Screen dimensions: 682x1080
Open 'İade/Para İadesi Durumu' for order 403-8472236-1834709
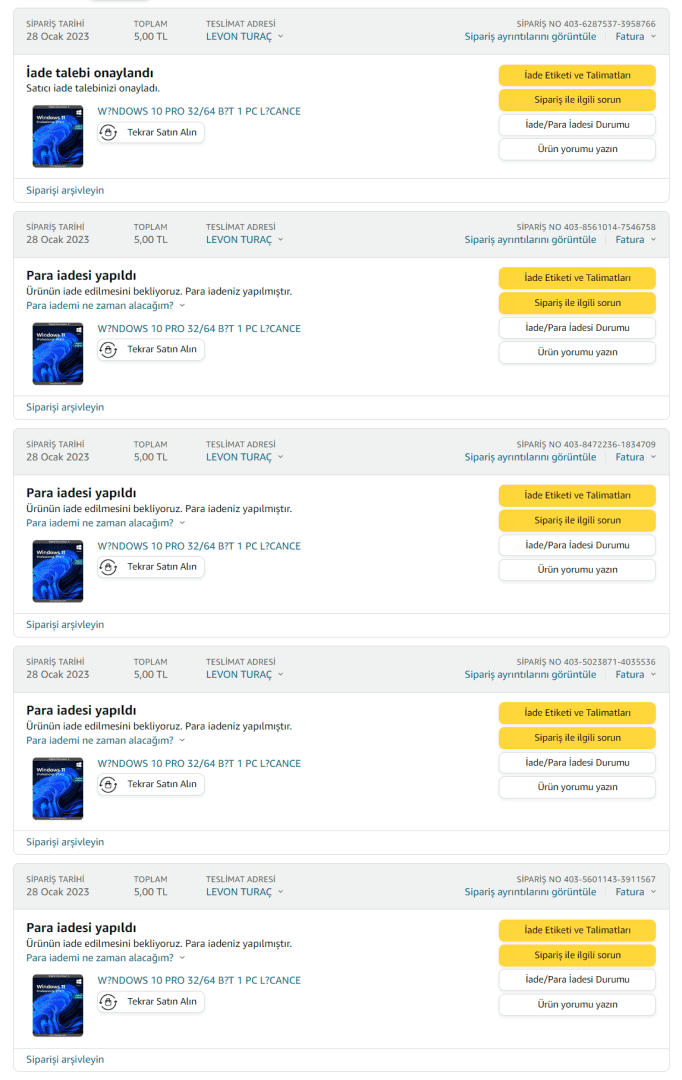point(577,545)
